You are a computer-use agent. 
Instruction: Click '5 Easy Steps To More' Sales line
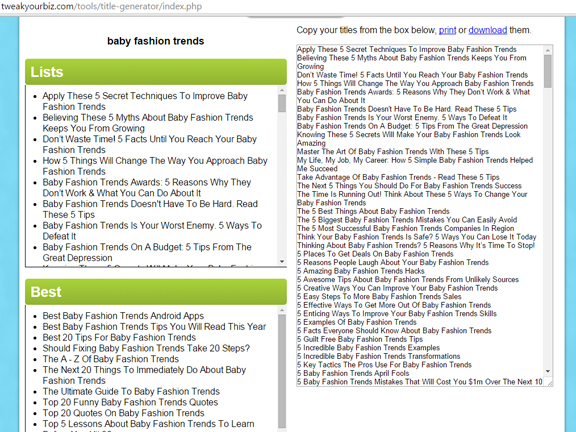[379, 297]
